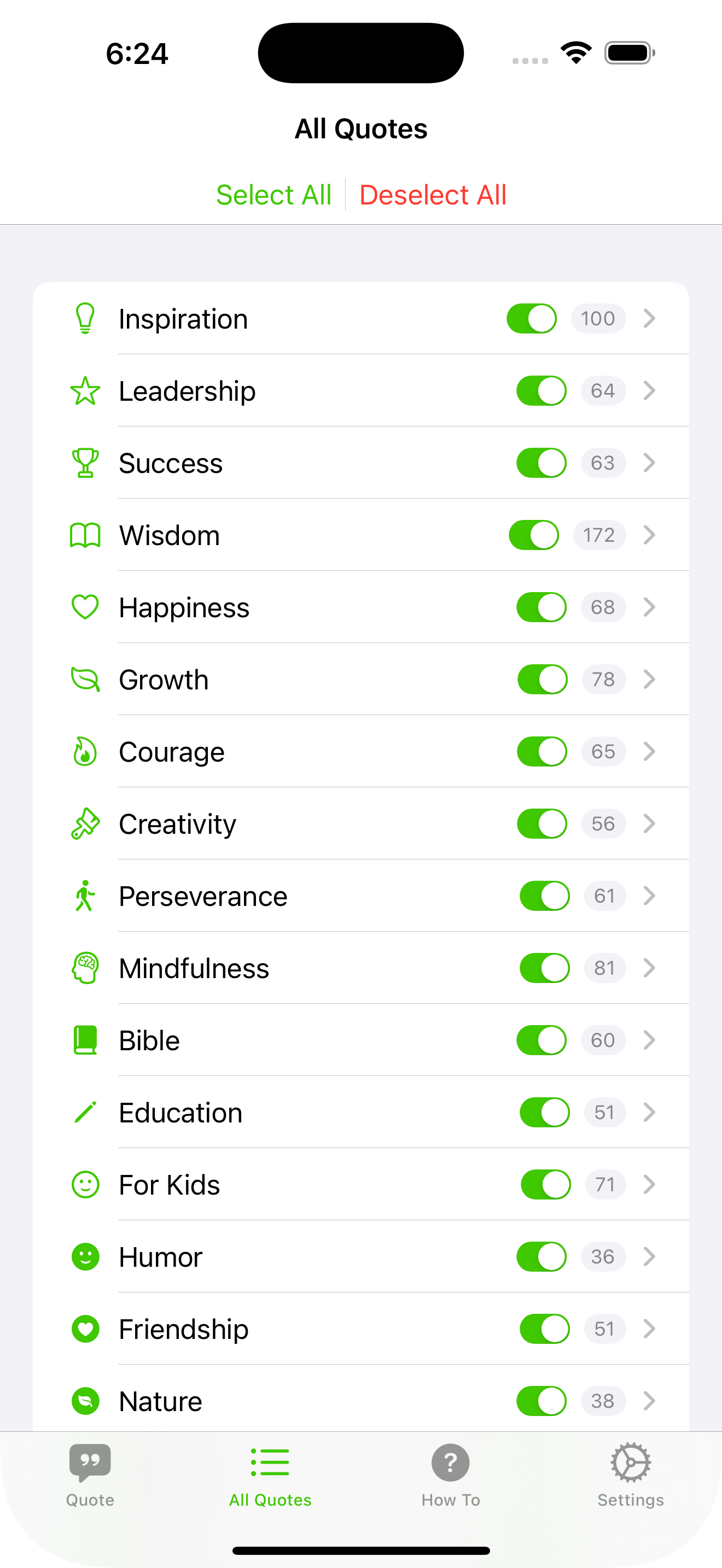The image size is (722, 1568).
Task: Disable the Happiness category toggle
Action: coord(541,607)
